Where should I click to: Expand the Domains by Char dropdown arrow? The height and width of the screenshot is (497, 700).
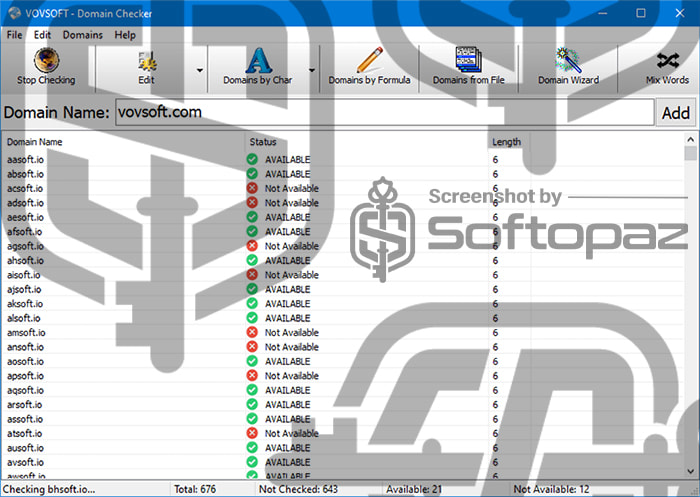point(312,70)
